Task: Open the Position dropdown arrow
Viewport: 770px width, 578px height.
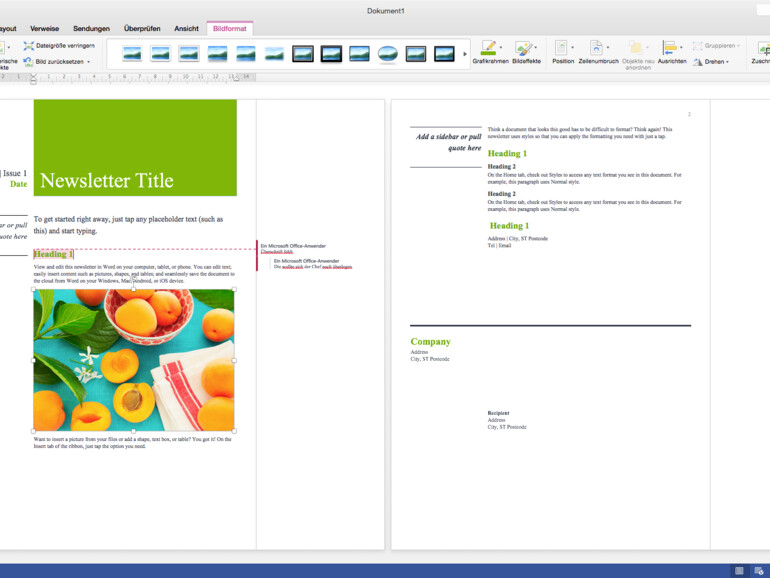Action: click(x=572, y=48)
